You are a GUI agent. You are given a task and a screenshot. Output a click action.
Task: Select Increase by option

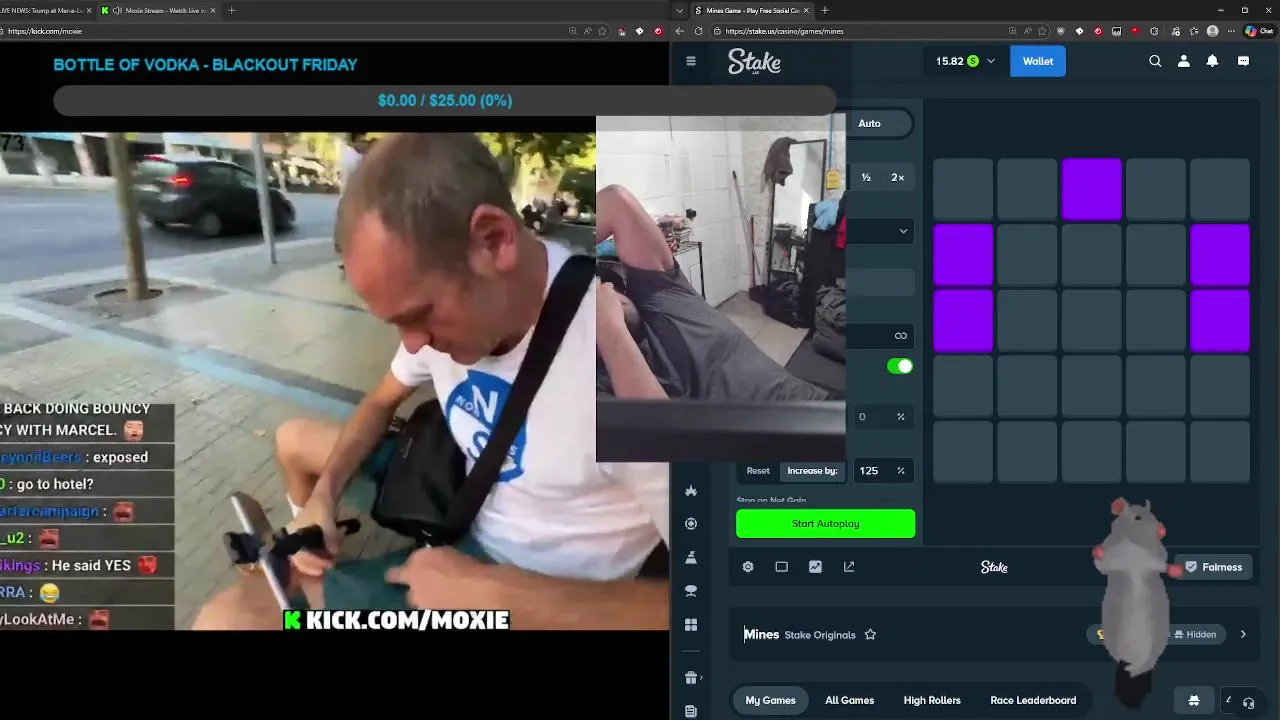tap(812, 471)
